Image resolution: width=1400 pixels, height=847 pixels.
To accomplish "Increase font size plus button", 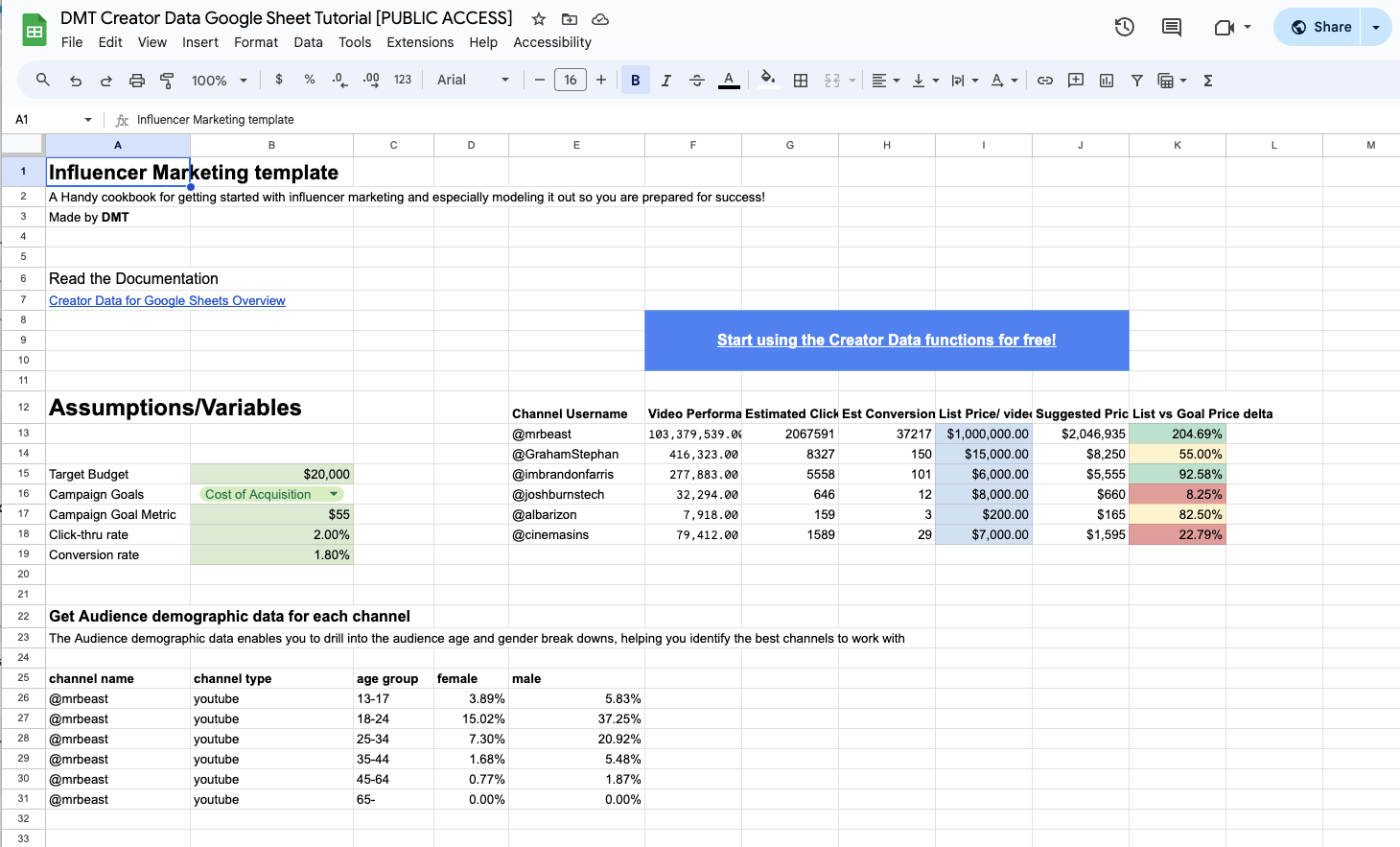I will pos(601,80).
